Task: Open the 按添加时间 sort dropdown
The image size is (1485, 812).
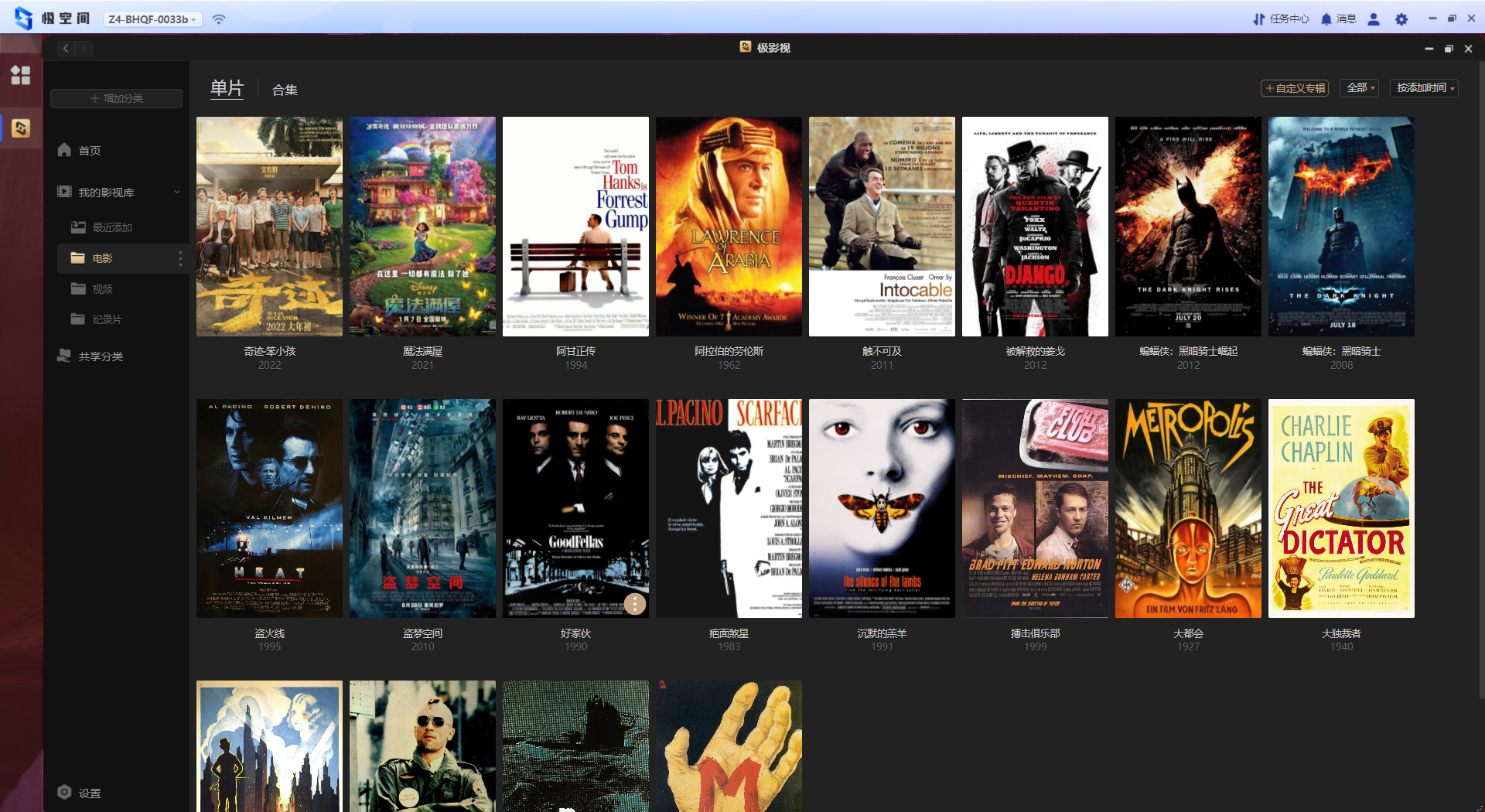Action: click(1424, 88)
